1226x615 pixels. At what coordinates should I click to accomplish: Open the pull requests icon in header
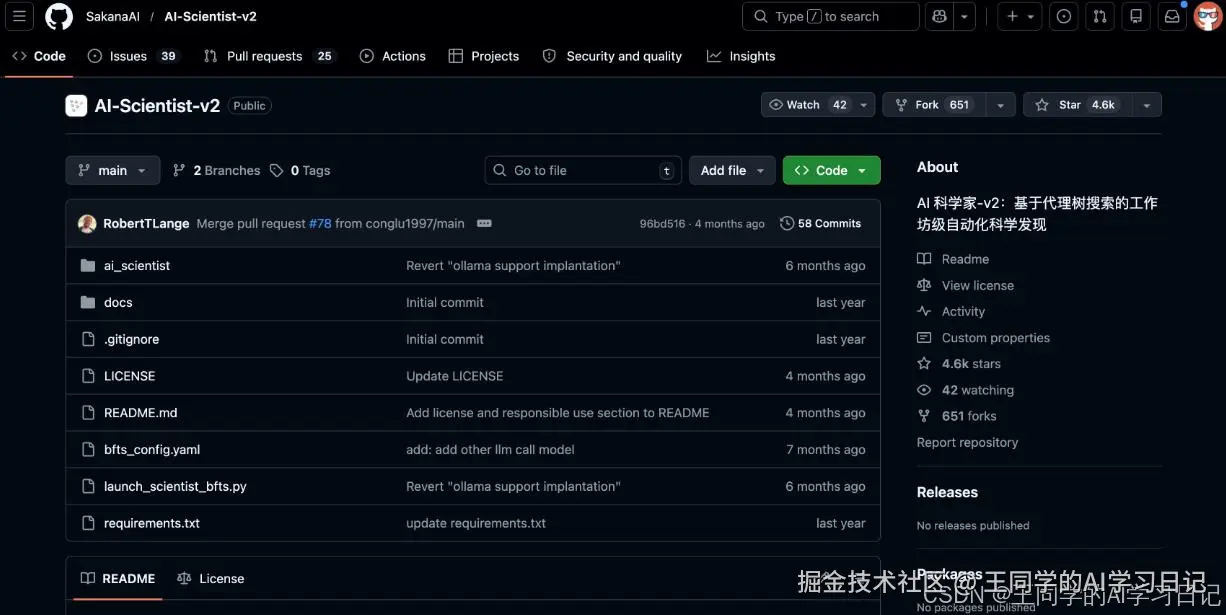(1100, 16)
